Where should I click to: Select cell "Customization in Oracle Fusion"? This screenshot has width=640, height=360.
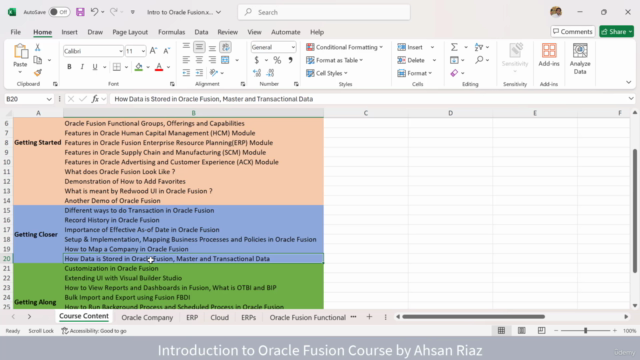pos(193,268)
